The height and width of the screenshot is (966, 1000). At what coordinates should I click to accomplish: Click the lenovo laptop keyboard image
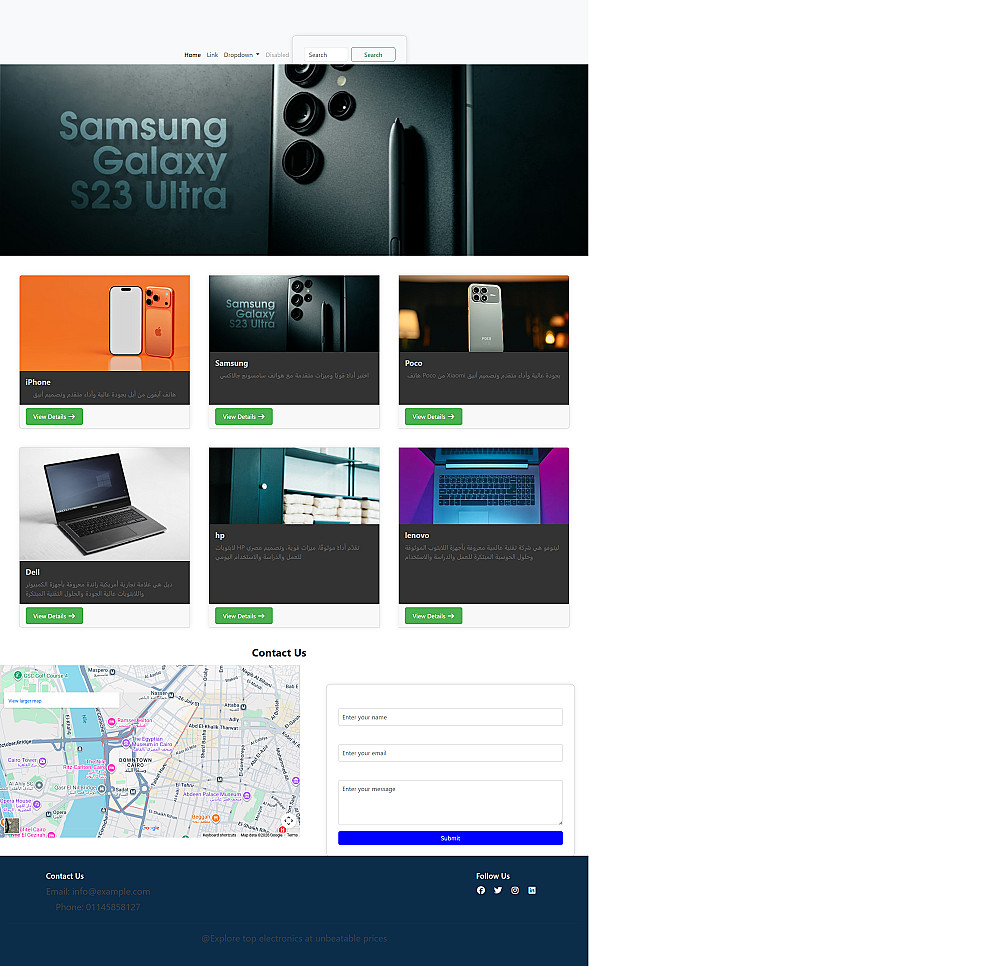[483, 486]
